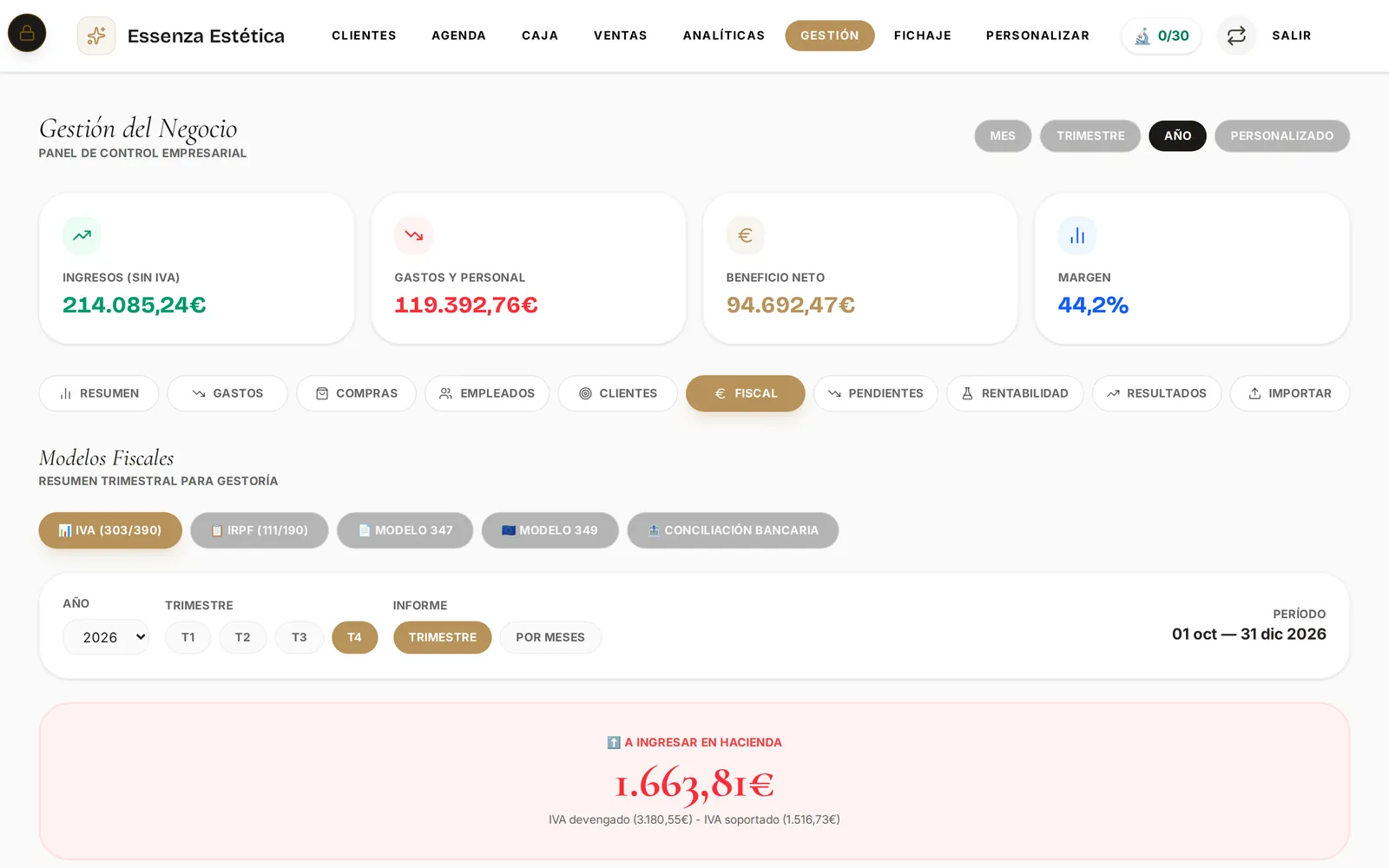Open Caja in top navigation

point(540,36)
